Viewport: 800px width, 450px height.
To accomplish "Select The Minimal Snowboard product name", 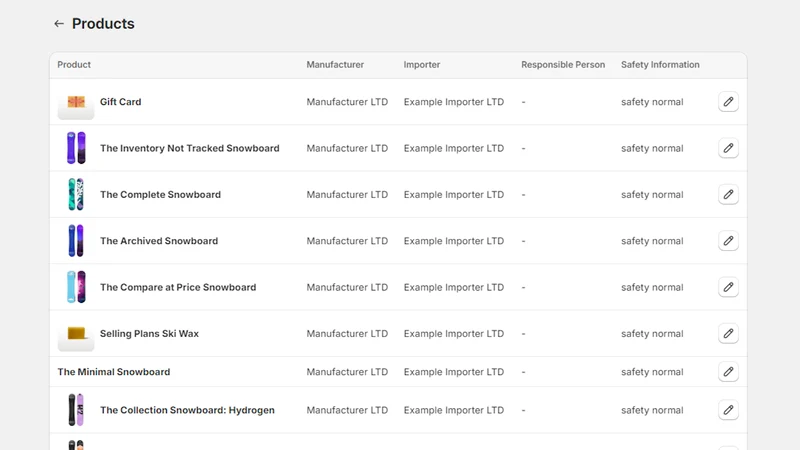I will point(114,371).
